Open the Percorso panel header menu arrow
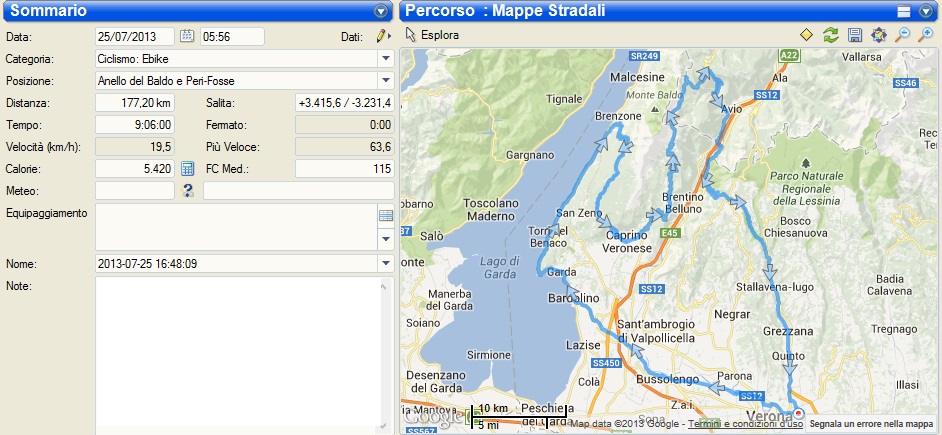This screenshot has height=435, width=942. pos(926,11)
